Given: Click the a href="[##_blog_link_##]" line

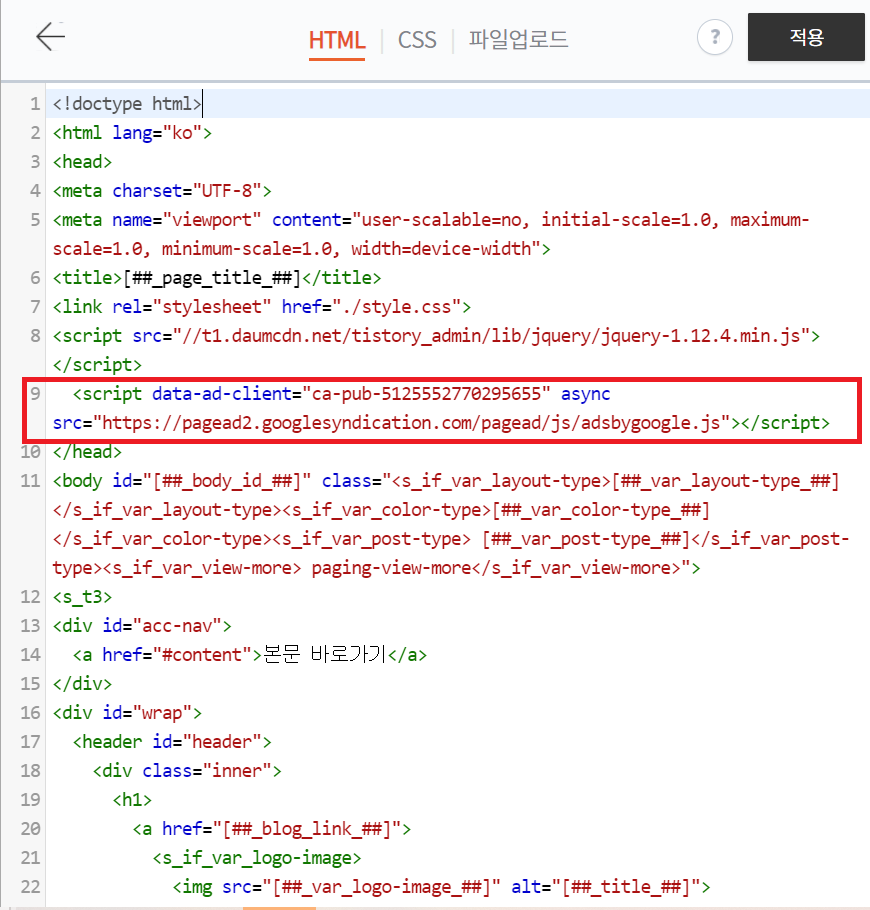Looking at the screenshot, I should point(272,829).
